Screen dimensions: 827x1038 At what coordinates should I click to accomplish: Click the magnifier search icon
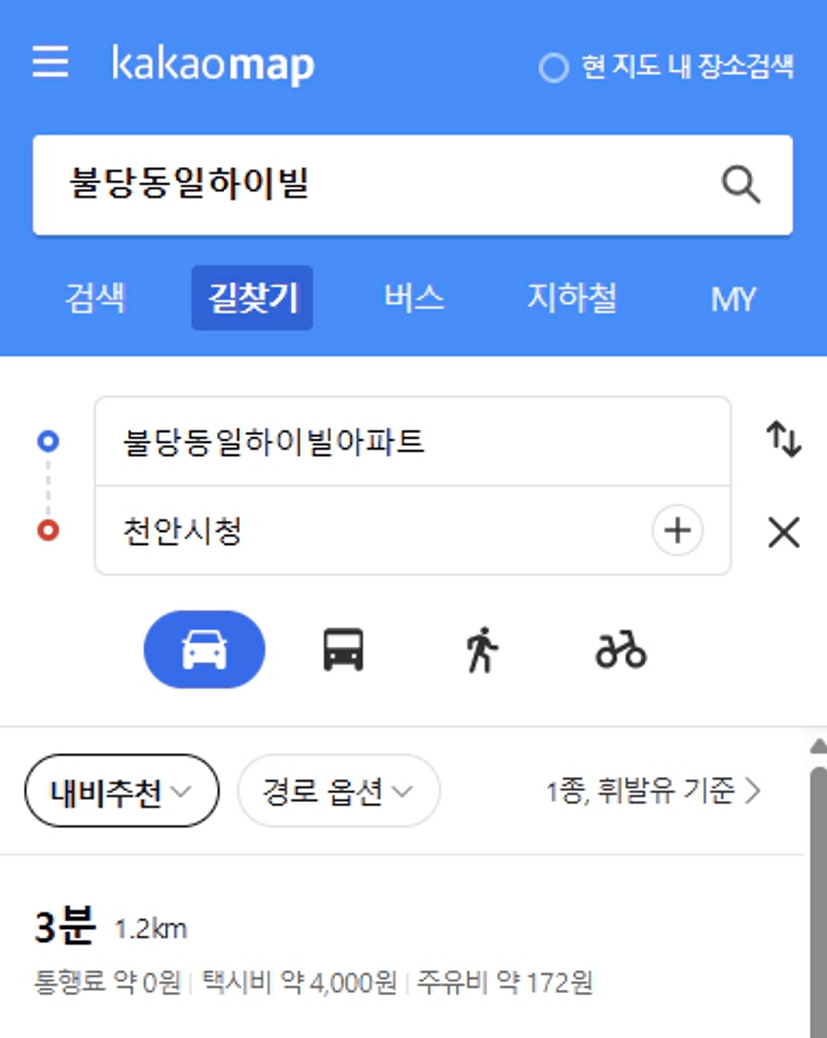tap(740, 184)
